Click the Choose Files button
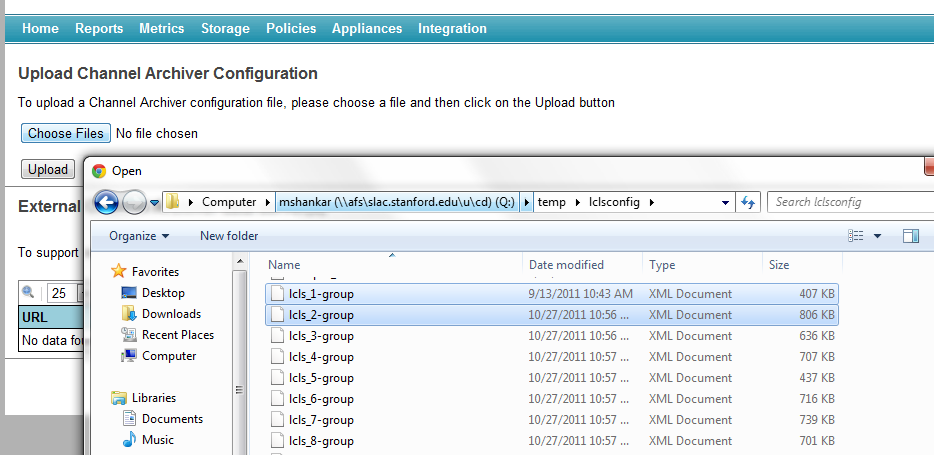The height and width of the screenshot is (455, 934). tap(65, 134)
